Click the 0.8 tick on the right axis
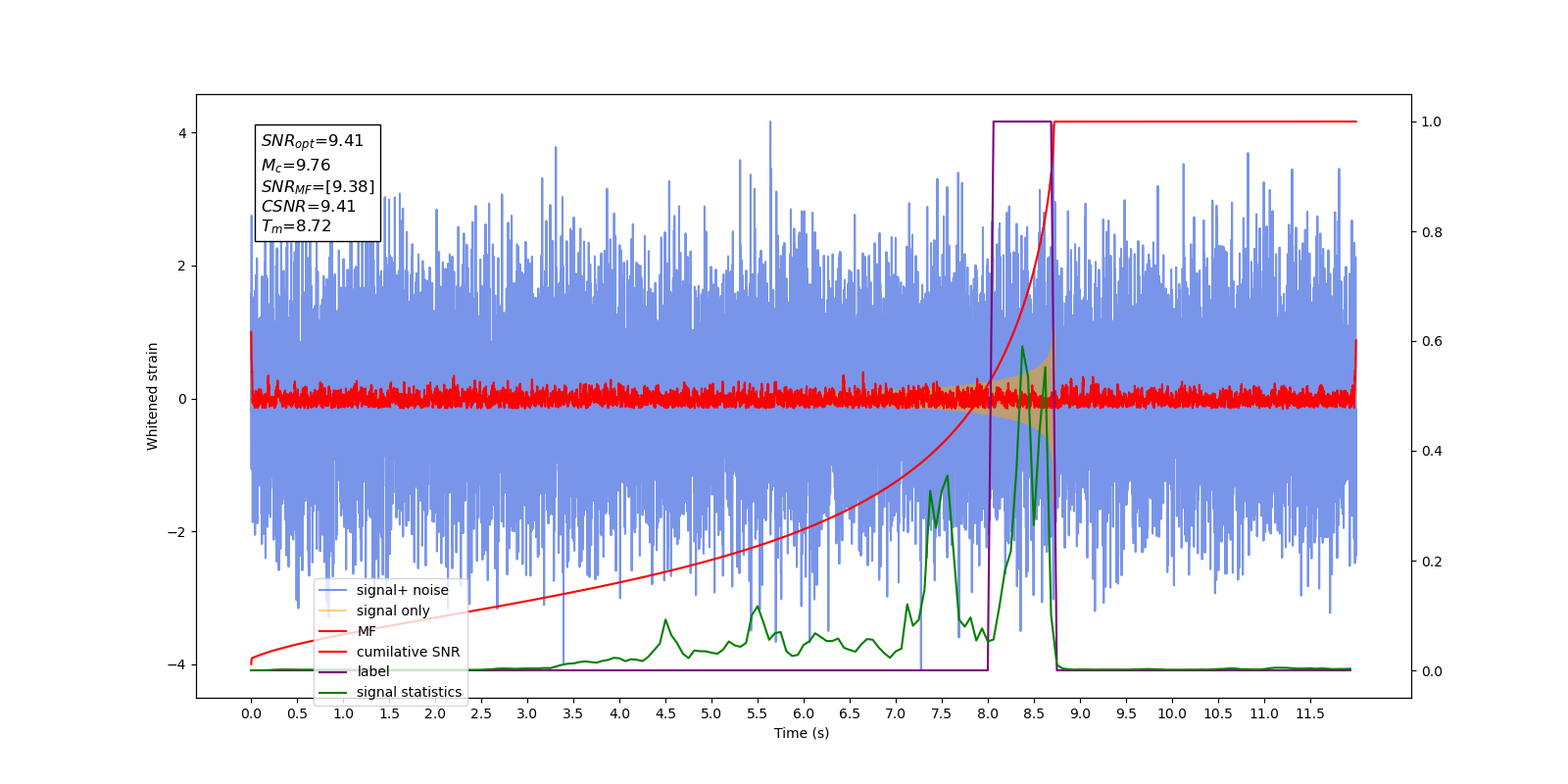This screenshot has width=1568, height=784. coord(1432,232)
